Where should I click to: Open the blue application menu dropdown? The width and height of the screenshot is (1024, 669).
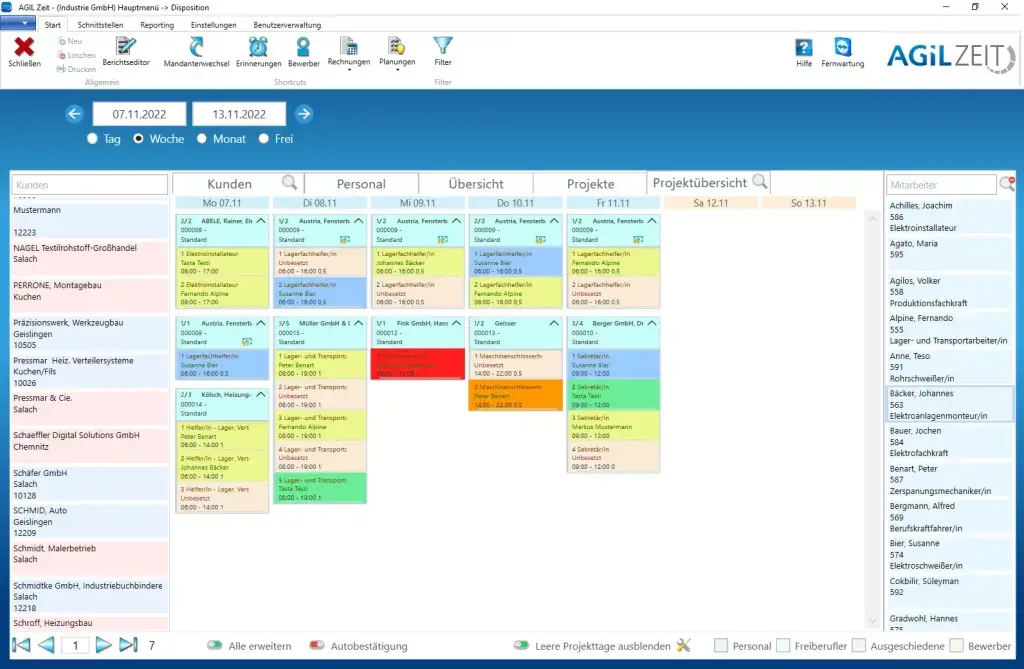18,24
